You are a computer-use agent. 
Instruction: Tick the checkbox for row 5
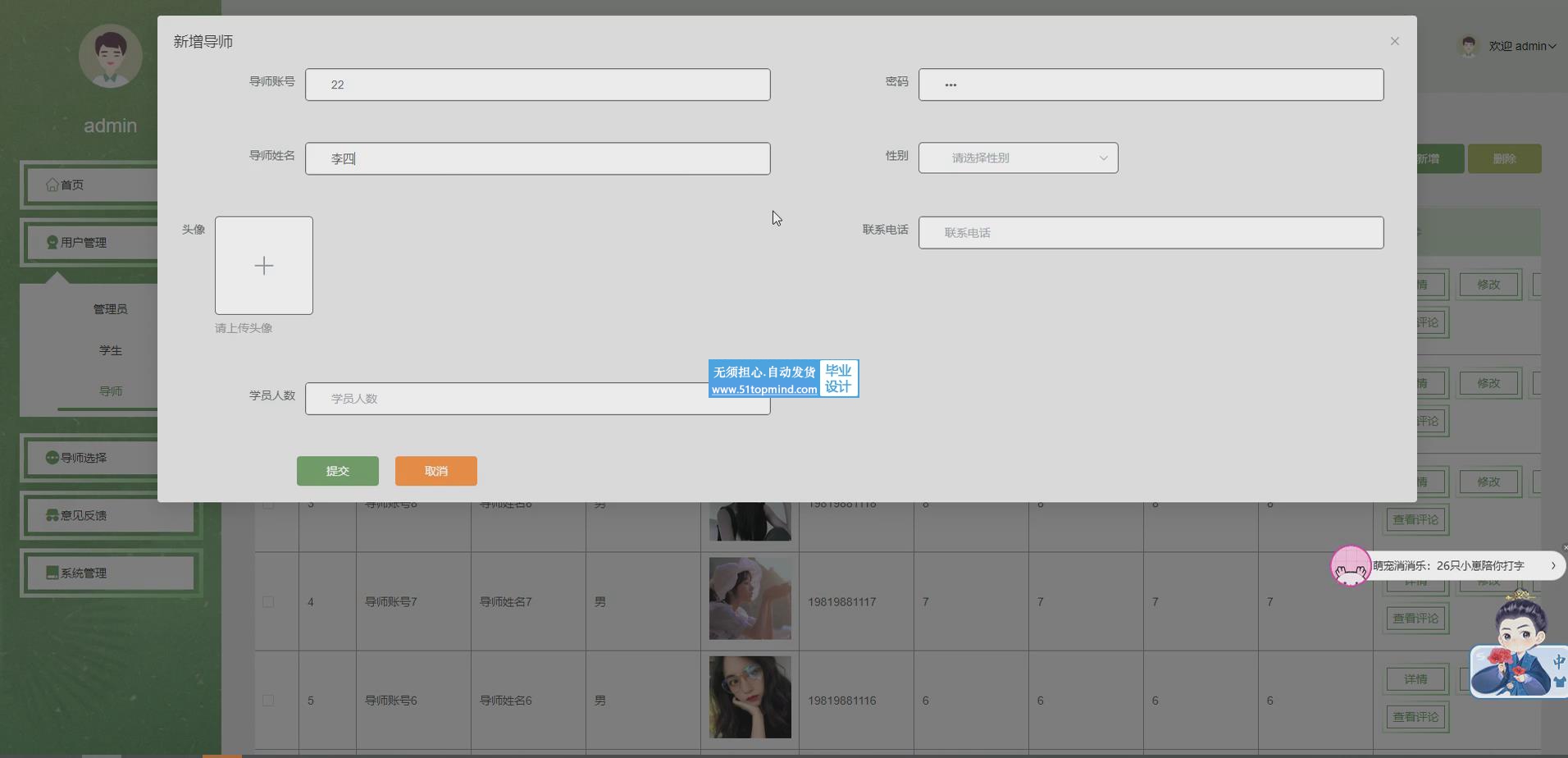click(x=268, y=701)
